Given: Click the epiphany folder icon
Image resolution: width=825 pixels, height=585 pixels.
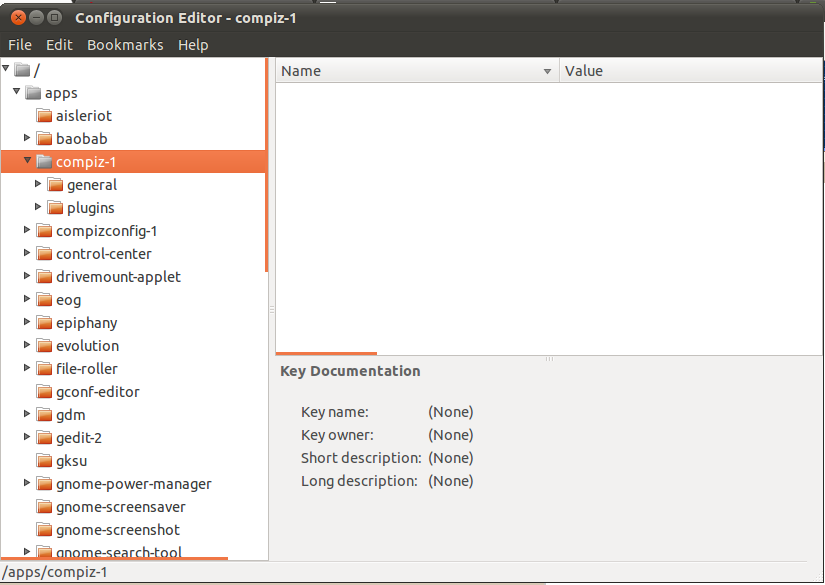Looking at the screenshot, I should coord(44,322).
